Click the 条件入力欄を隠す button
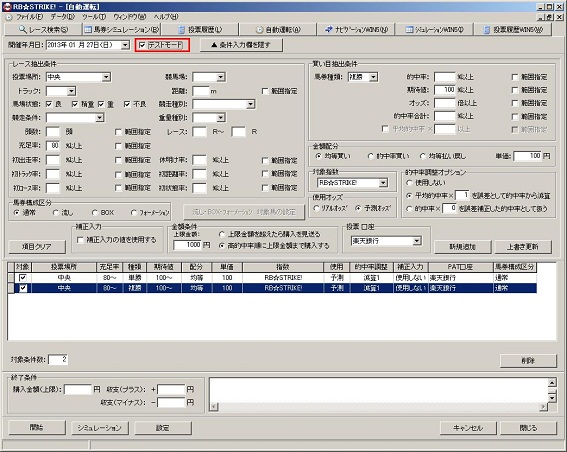 (241, 45)
